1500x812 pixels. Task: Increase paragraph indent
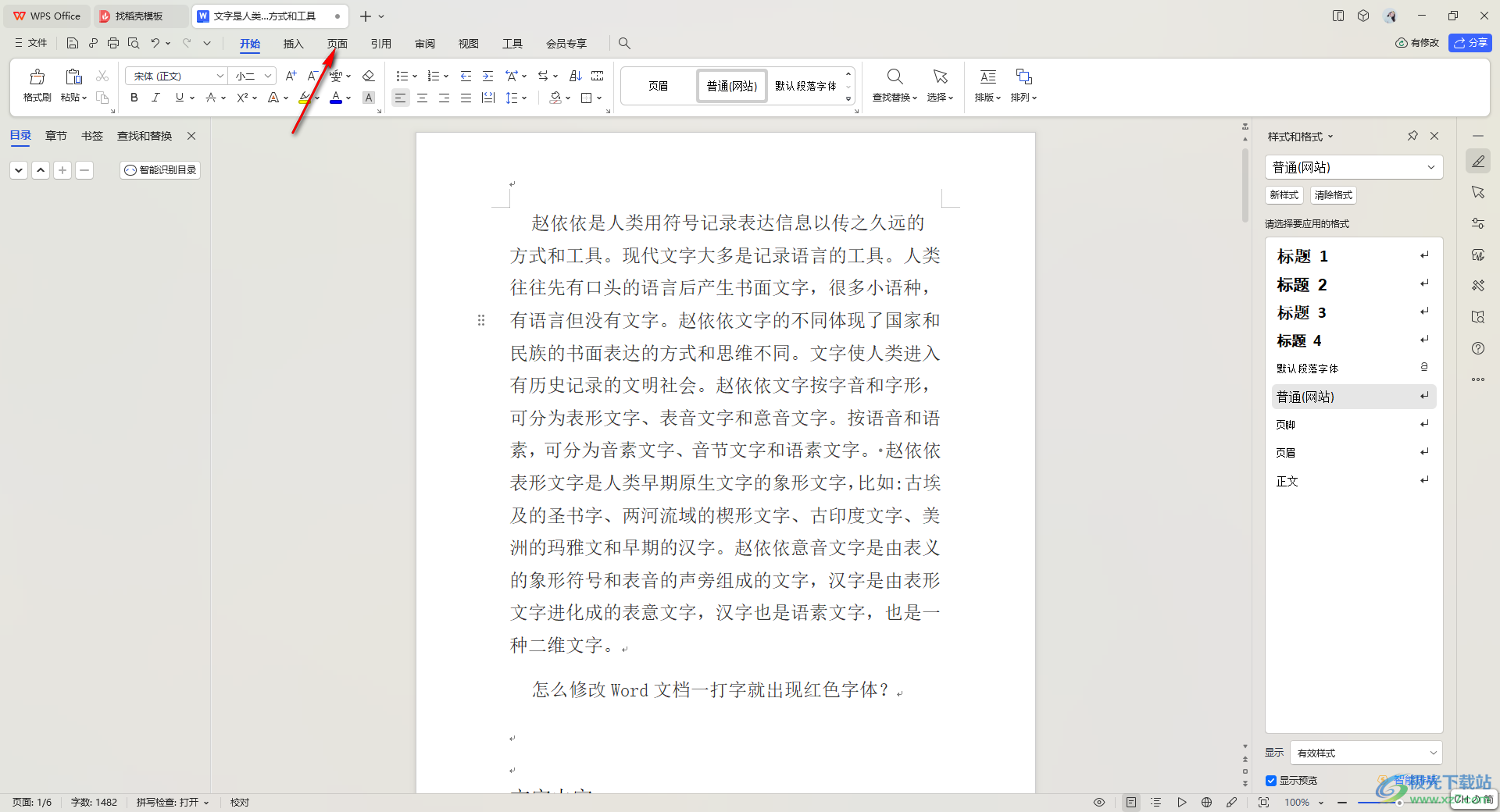click(487, 76)
